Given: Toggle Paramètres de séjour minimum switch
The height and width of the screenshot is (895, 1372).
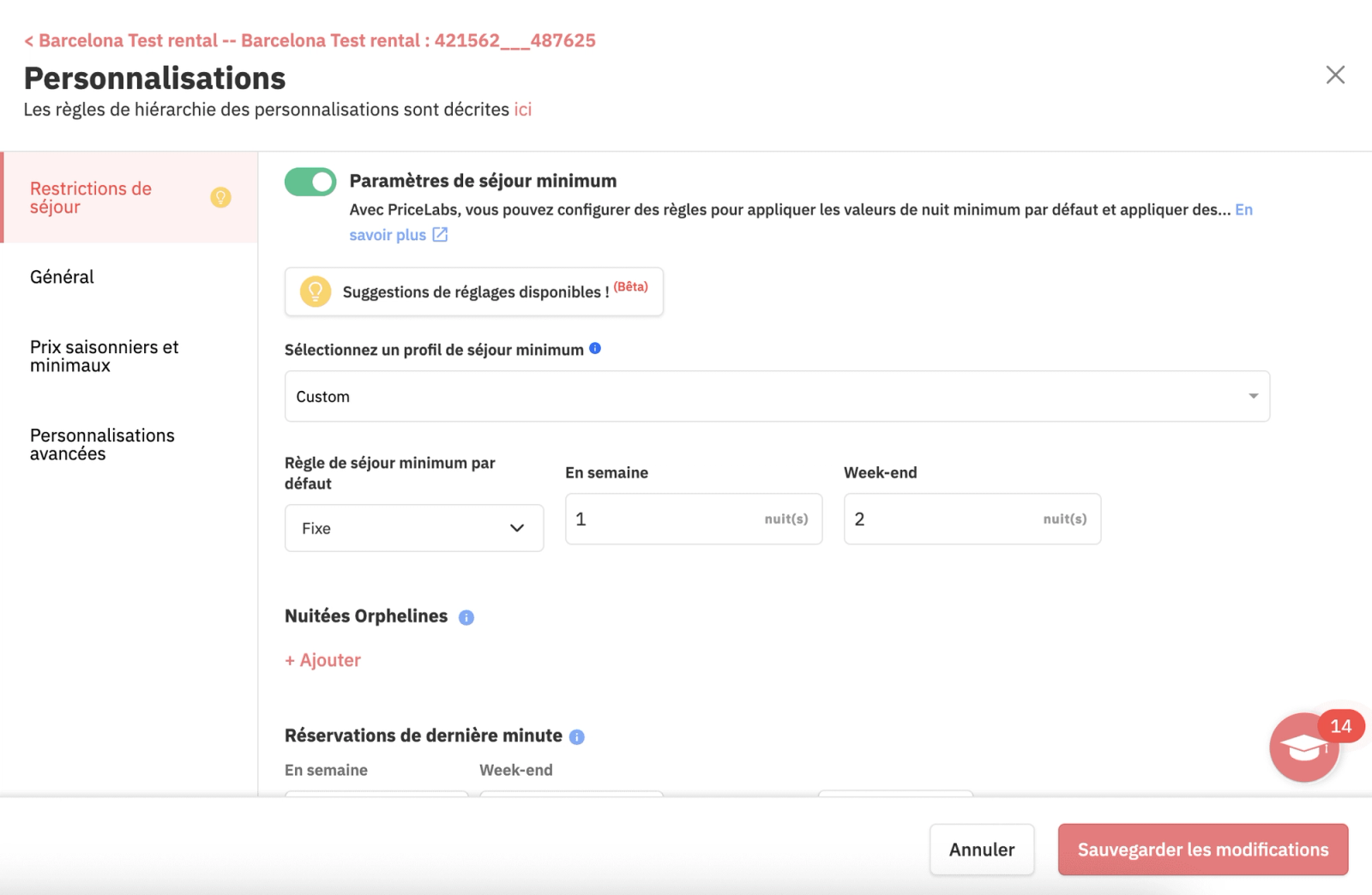Looking at the screenshot, I should pos(310,182).
